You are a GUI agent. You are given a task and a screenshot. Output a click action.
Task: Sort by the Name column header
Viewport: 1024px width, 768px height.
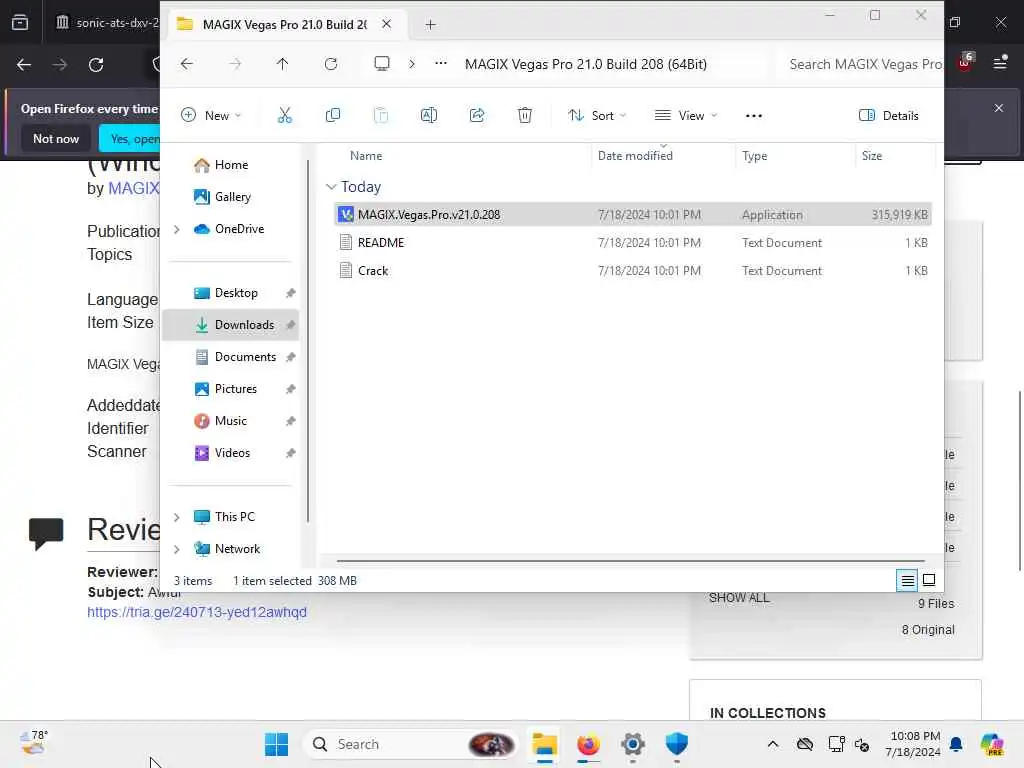click(366, 156)
